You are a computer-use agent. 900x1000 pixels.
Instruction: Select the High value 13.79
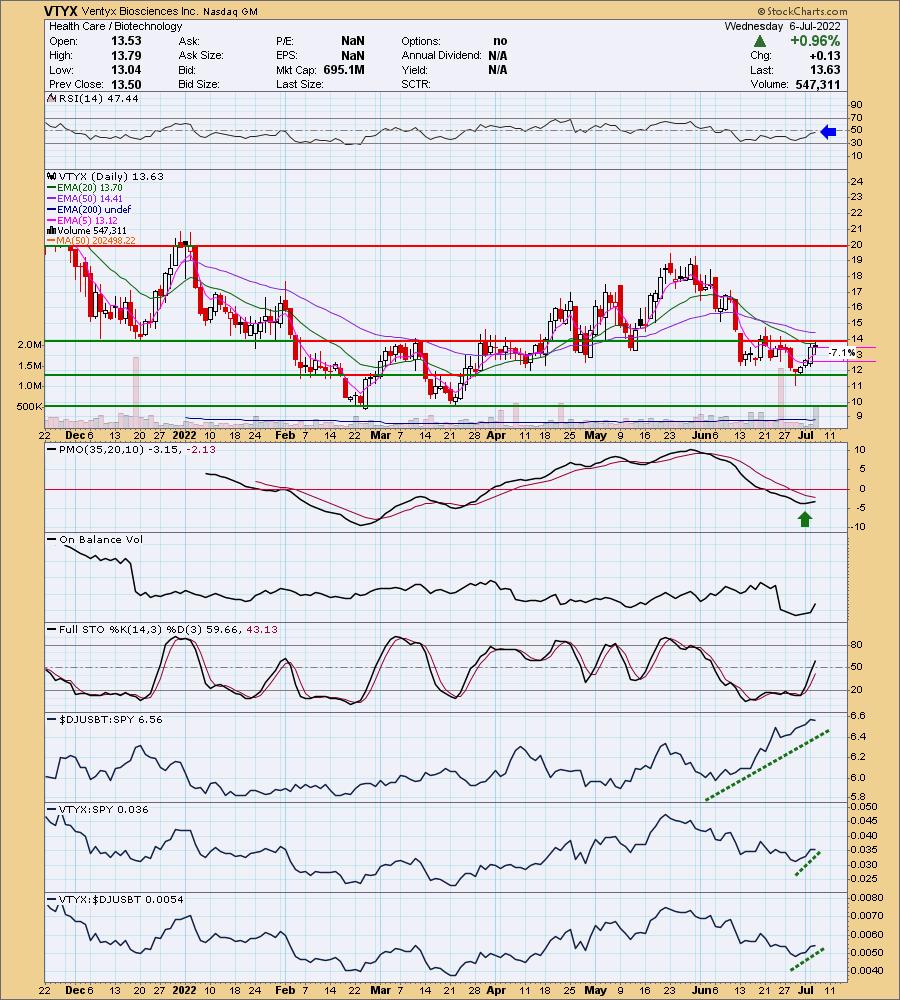pos(126,55)
